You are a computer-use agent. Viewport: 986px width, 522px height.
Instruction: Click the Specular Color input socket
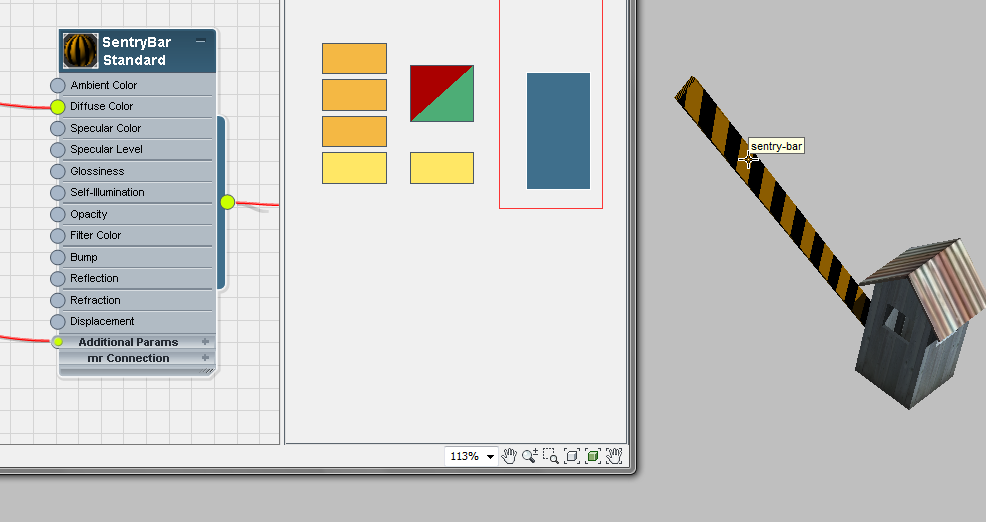57,128
